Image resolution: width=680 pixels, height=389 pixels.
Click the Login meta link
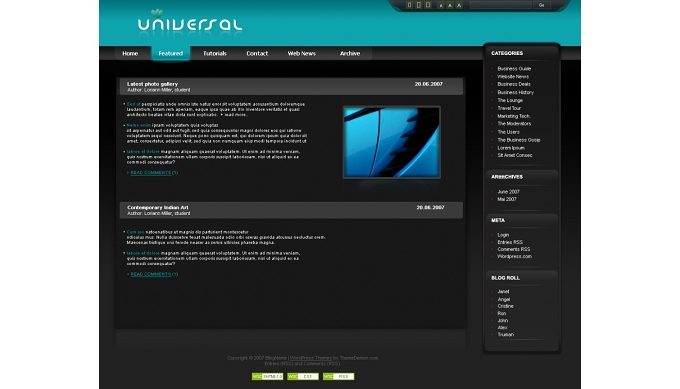[x=503, y=235]
